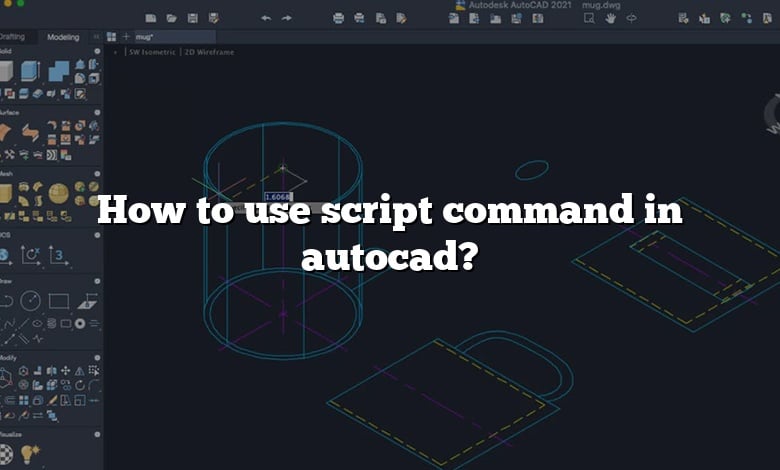Select the Circle draw tool
This screenshot has width=780, height=470.
(30, 301)
